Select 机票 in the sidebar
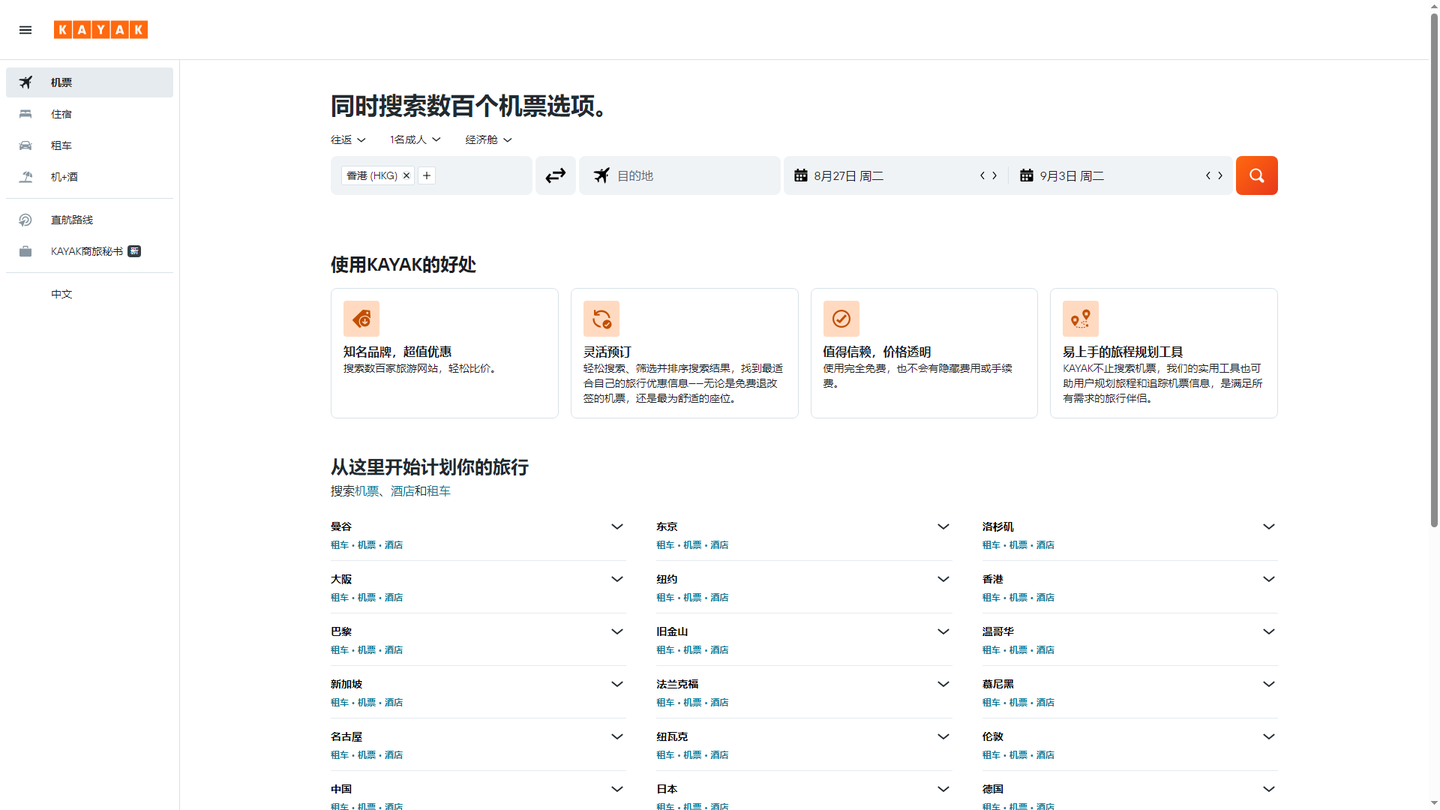 coord(90,82)
